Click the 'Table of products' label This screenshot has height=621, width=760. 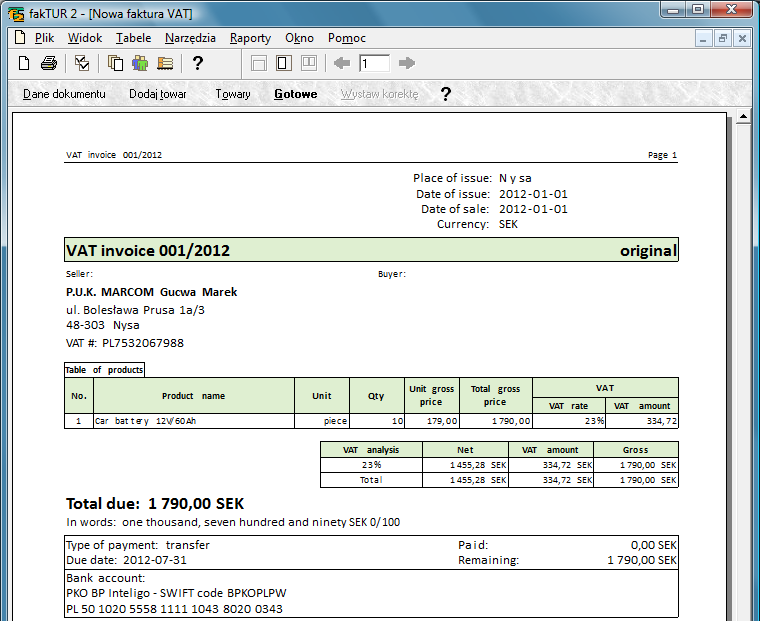(x=104, y=370)
